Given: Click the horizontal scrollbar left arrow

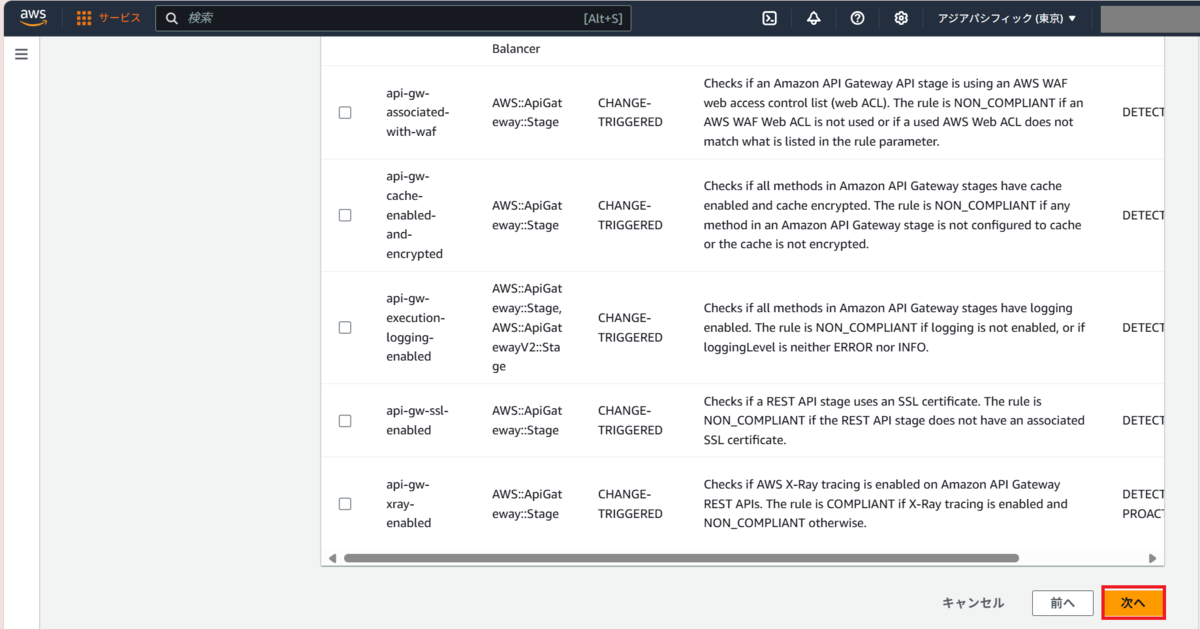Looking at the screenshot, I should (332, 558).
